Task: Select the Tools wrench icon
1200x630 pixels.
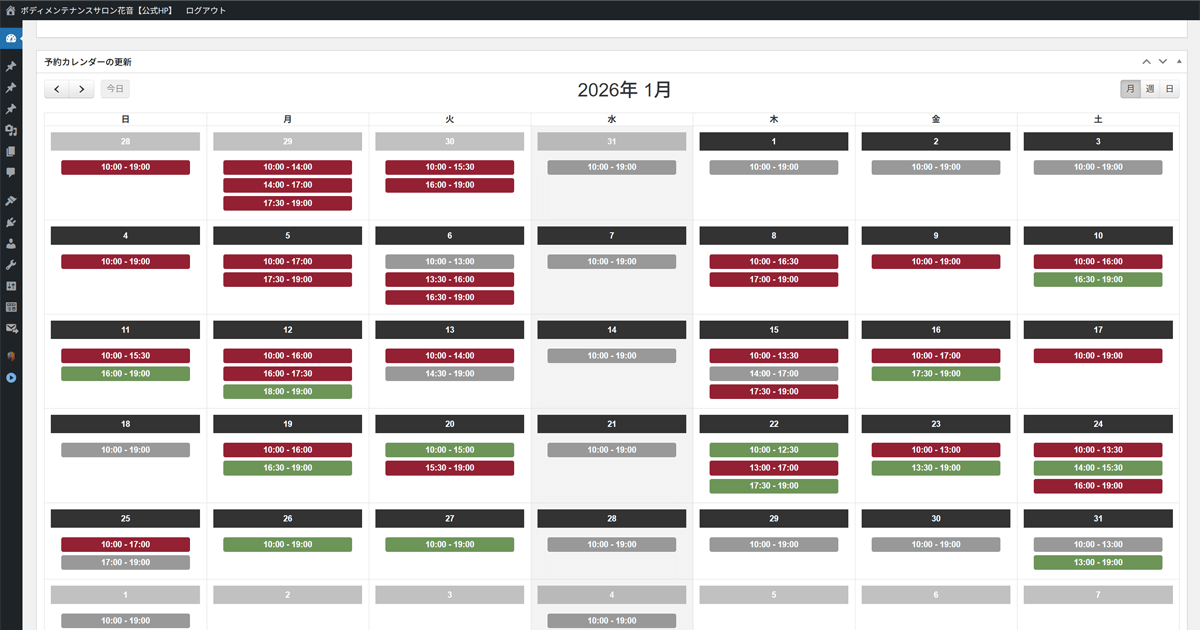Action: (11, 265)
